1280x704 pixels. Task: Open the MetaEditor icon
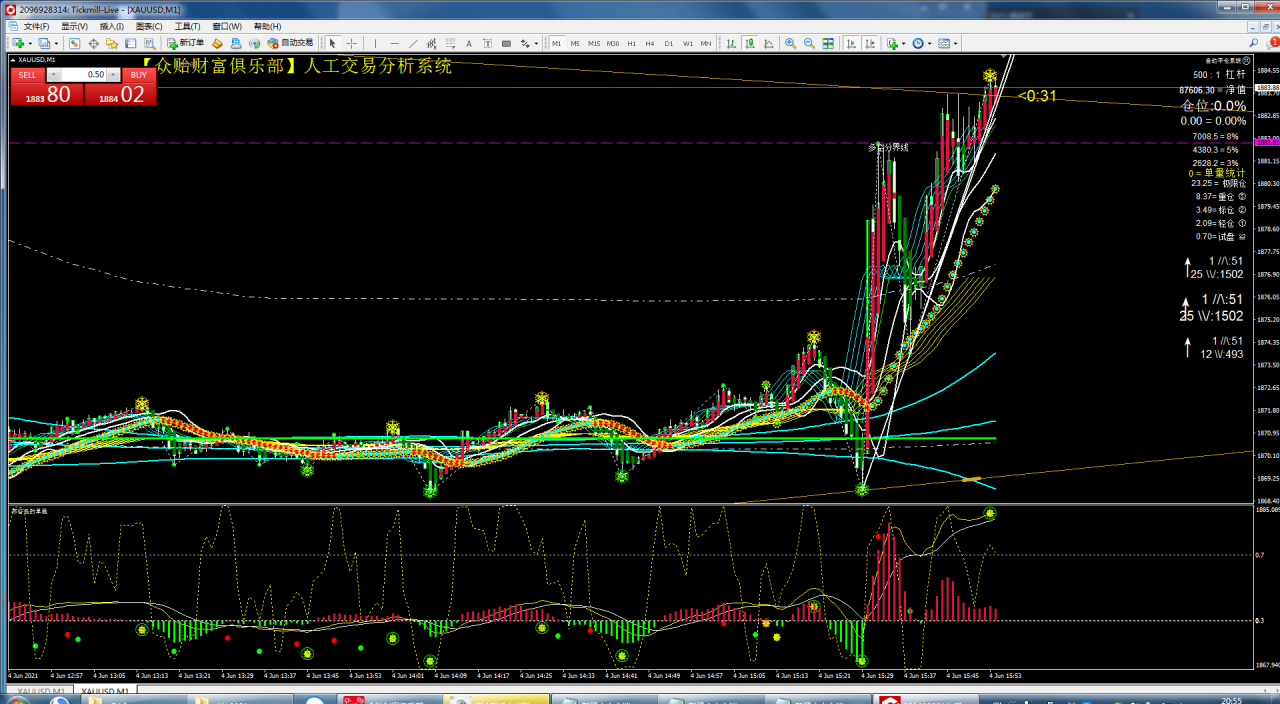click(x=217, y=43)
